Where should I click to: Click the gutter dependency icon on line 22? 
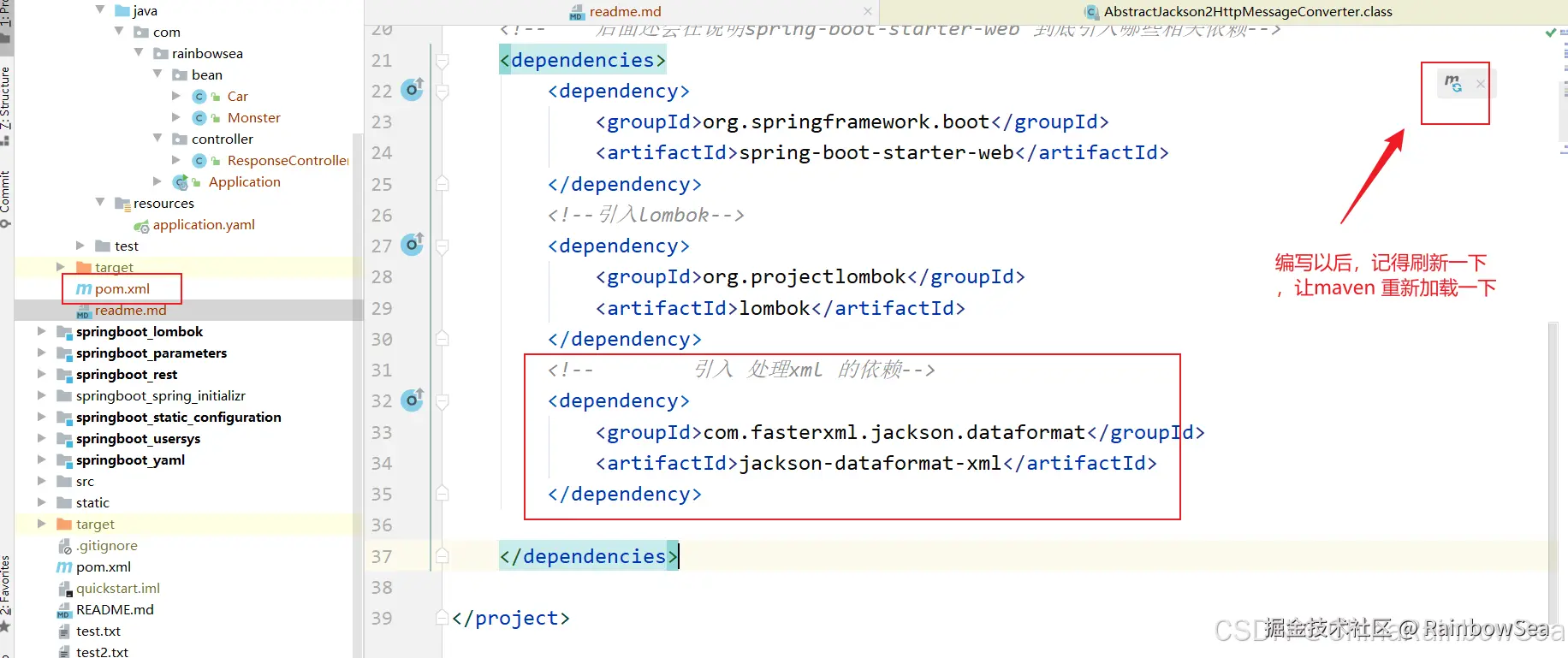coord(413,89)
